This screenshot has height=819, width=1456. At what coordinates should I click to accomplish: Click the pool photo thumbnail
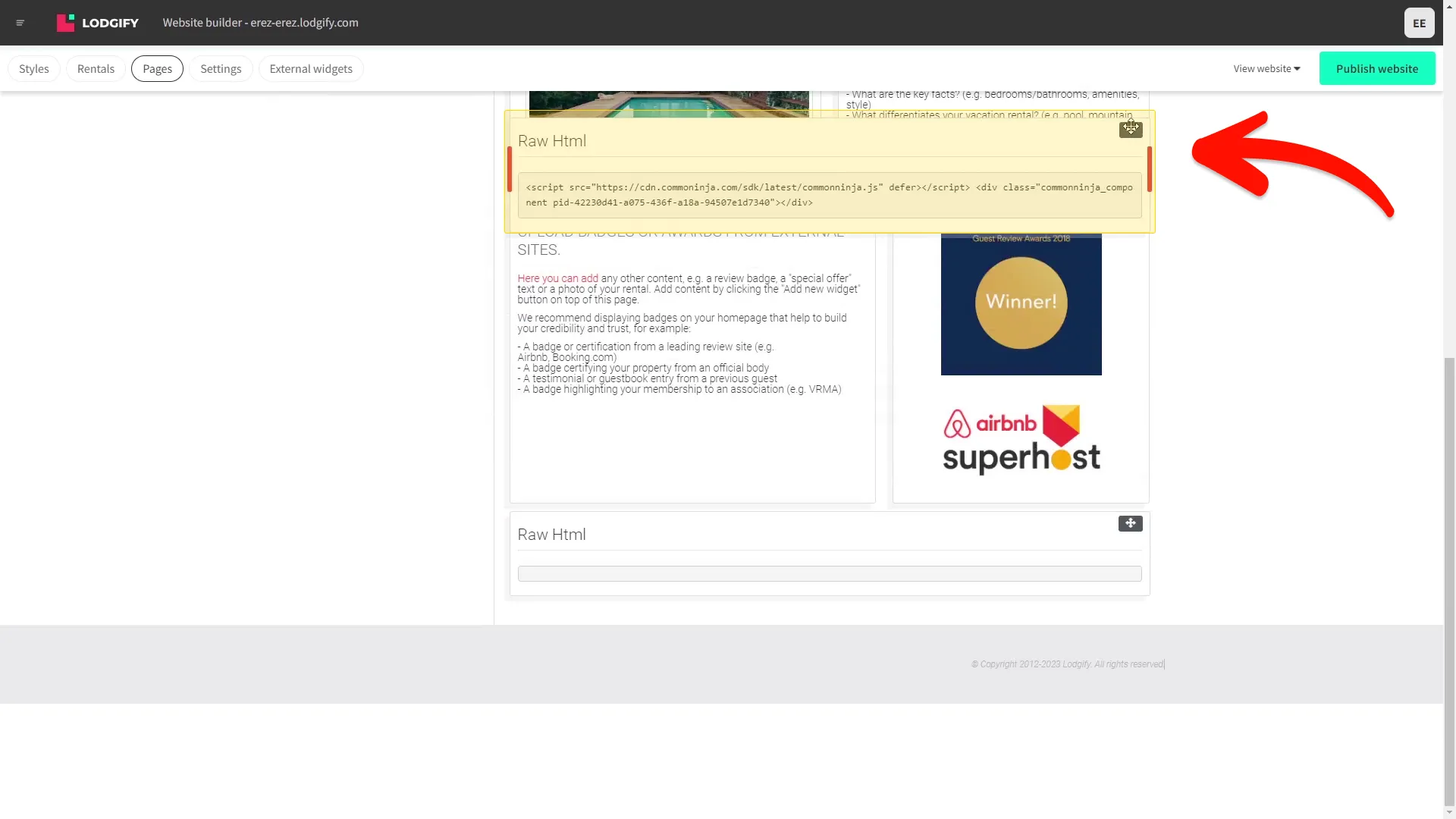pyautogui.click(x=669, y=105)
